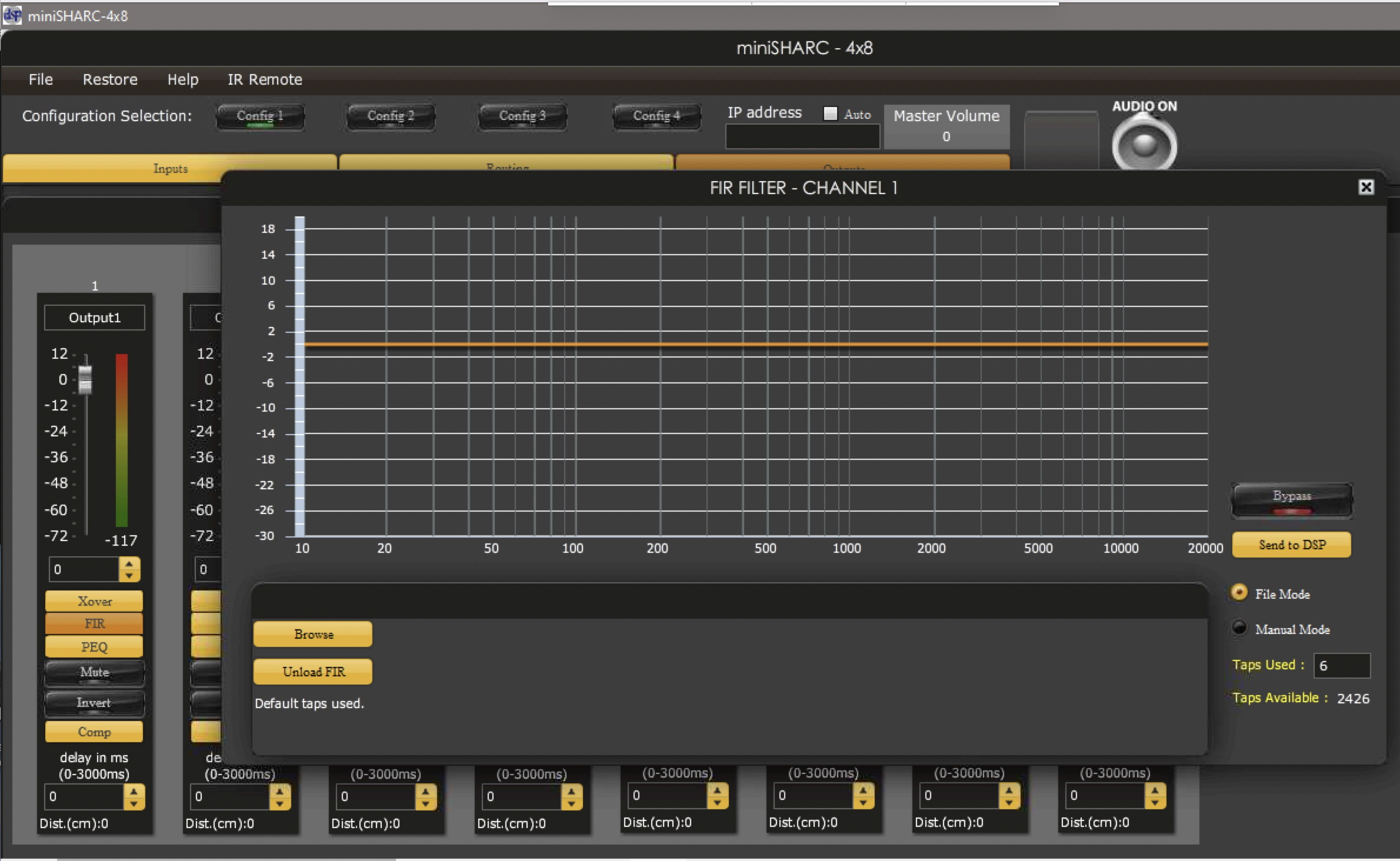1400x861 pixels.
Task: Click the Taps Used input field
Action: tap(1342, 666)
